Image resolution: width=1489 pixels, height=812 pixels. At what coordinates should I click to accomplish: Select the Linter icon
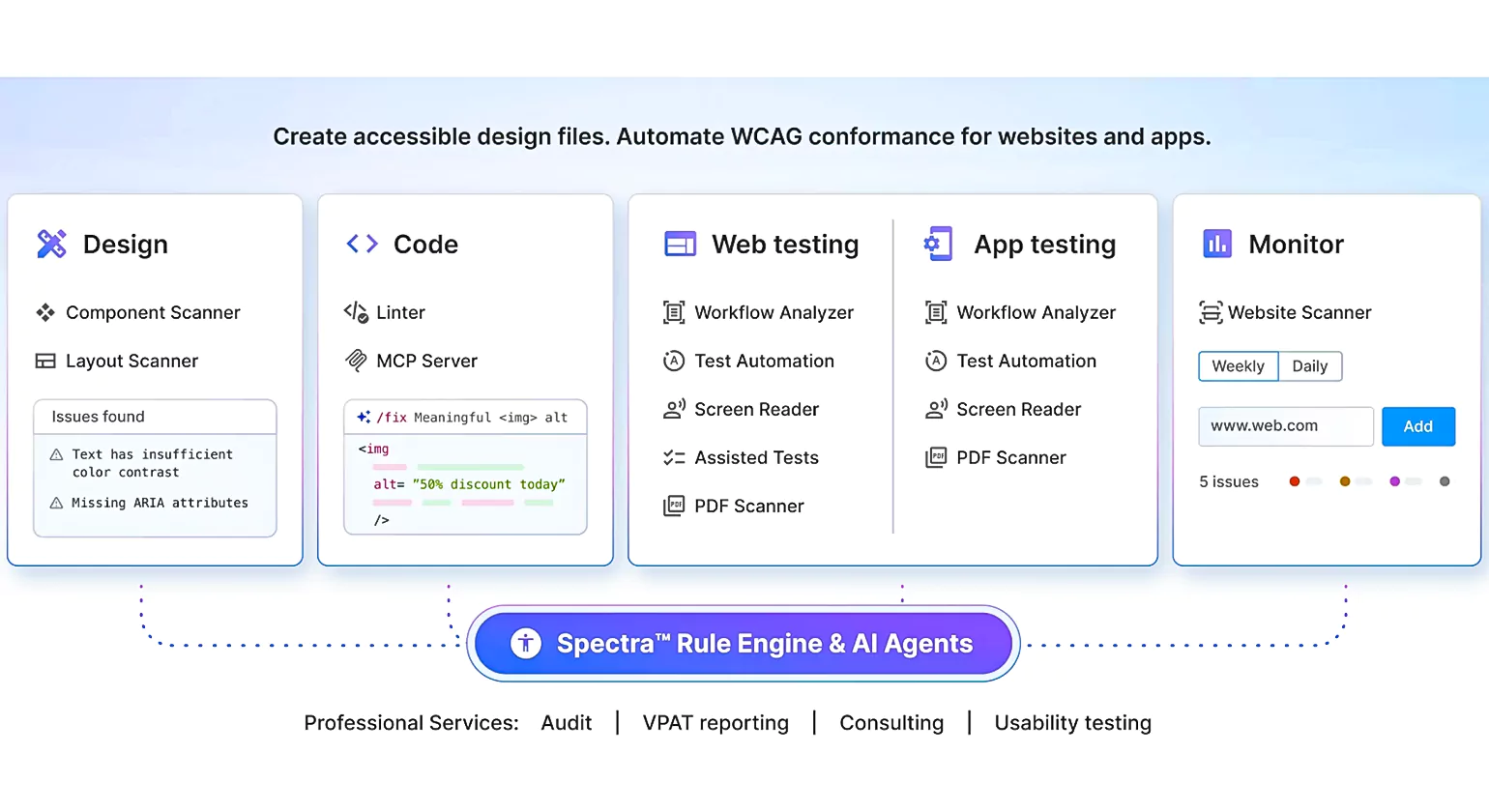coord(358,312)
